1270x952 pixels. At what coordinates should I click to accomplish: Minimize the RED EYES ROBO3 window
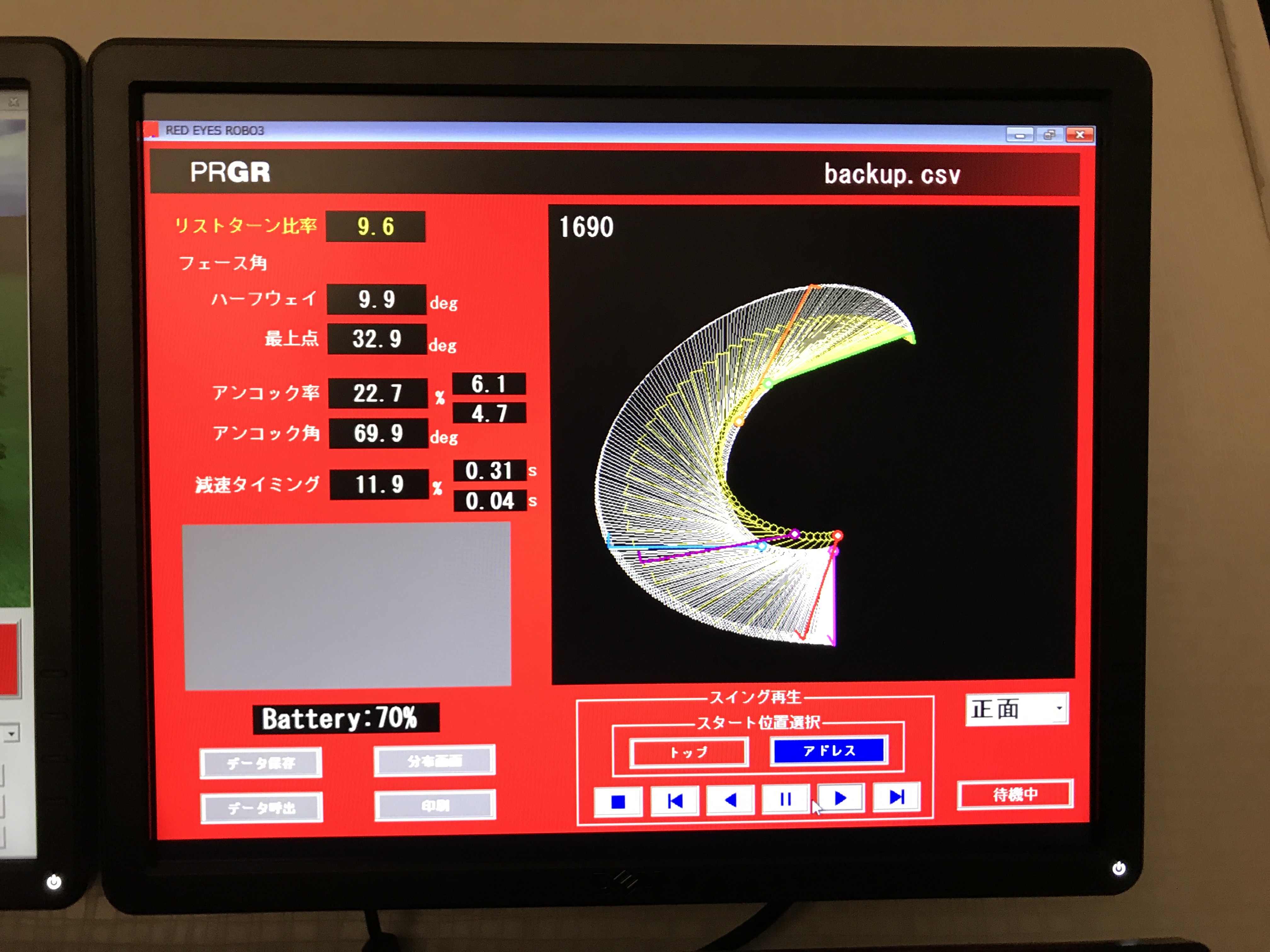tap(1020, 135)
